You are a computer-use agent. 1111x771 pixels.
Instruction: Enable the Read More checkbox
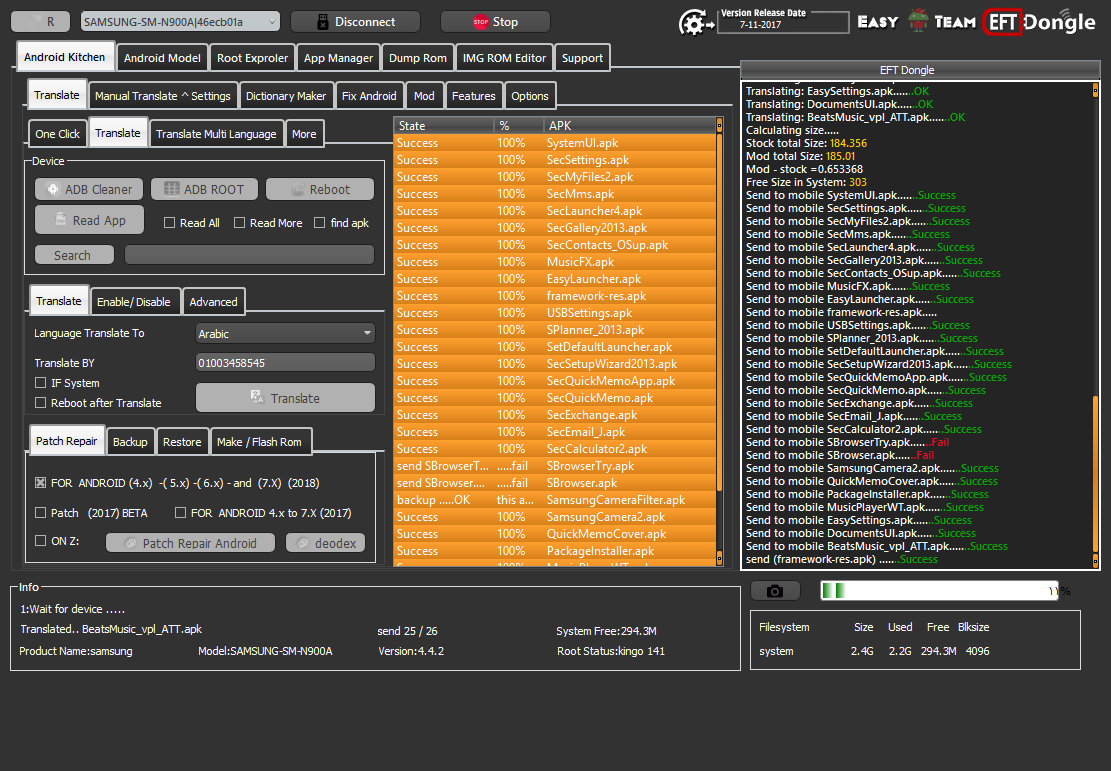point(239,223)
